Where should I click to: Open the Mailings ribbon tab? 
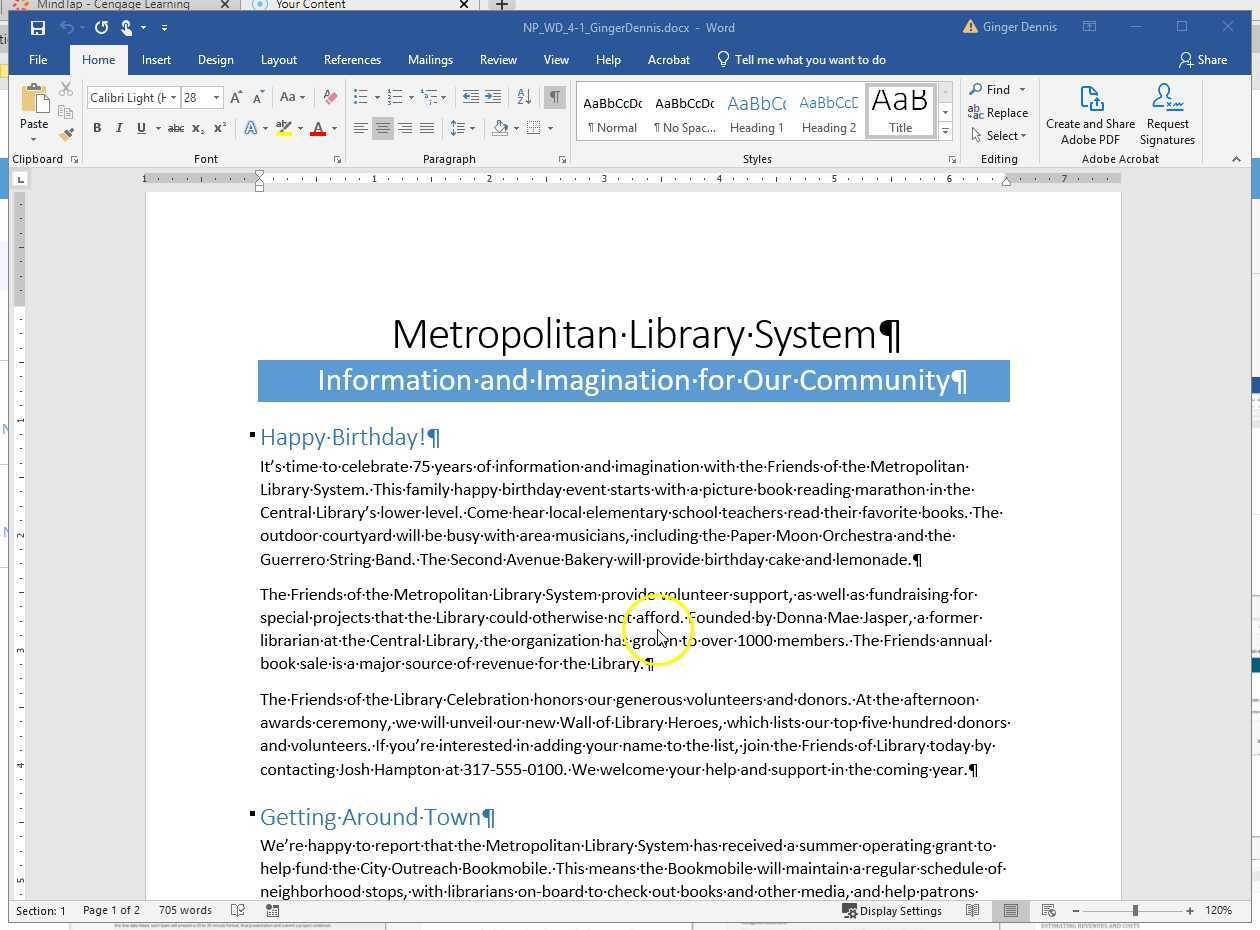(x=430, y=60)
